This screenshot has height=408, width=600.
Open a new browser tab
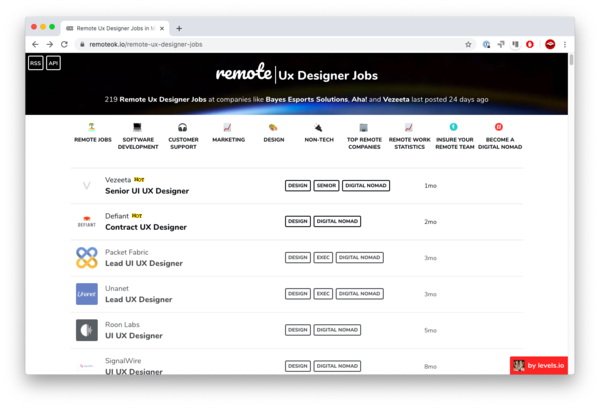click(179, 28)
